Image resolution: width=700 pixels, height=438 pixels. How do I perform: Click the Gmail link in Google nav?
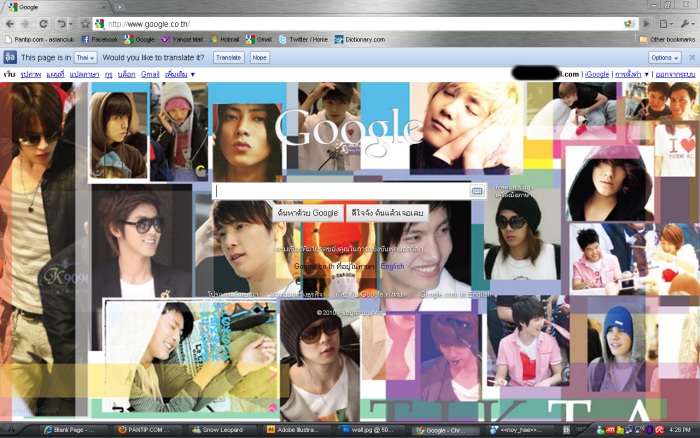150,74
